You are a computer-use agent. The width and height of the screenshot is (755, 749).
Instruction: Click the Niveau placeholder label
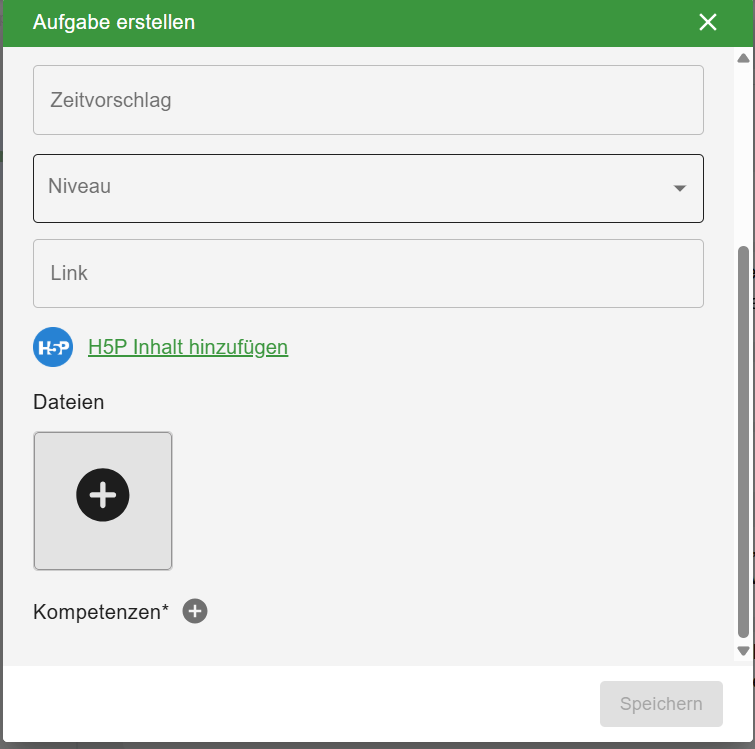(x=79, y=186)
